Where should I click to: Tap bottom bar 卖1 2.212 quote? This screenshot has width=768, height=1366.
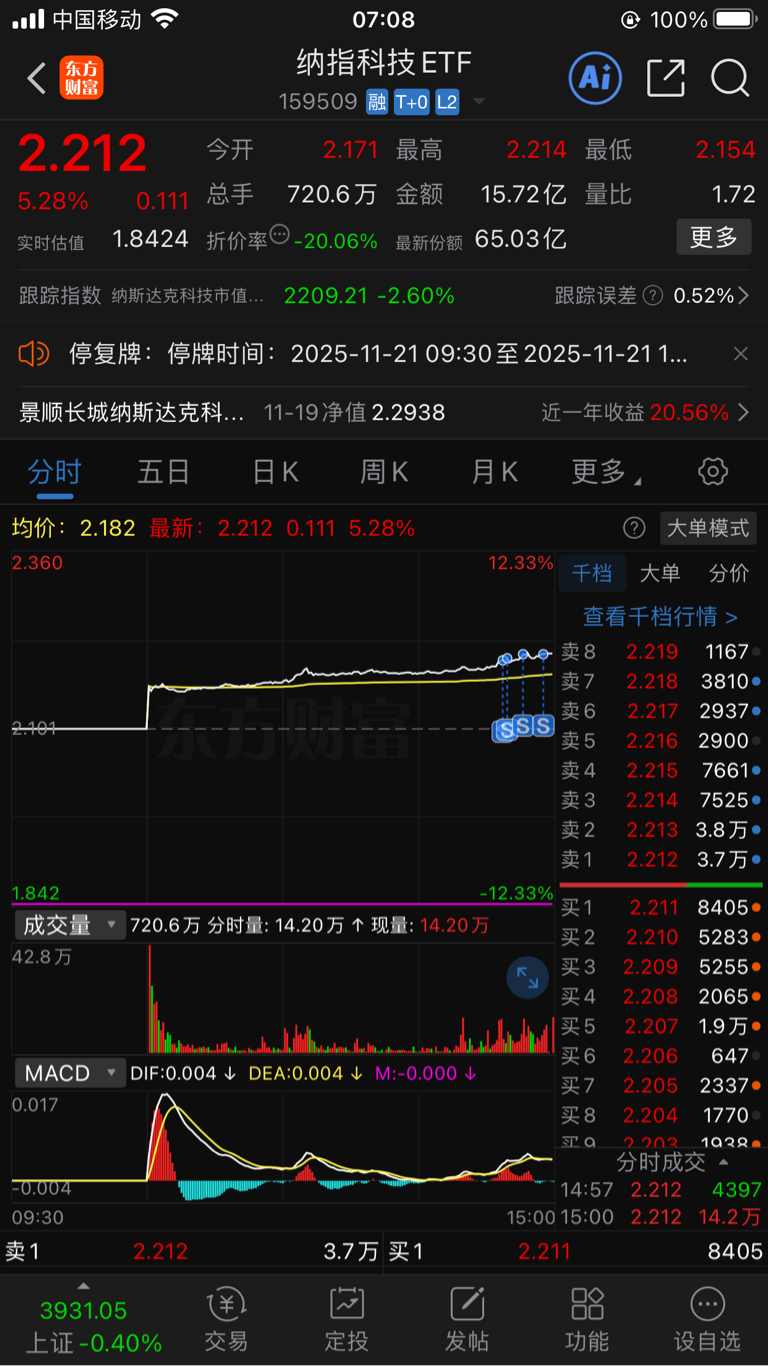pos(192,1251)
